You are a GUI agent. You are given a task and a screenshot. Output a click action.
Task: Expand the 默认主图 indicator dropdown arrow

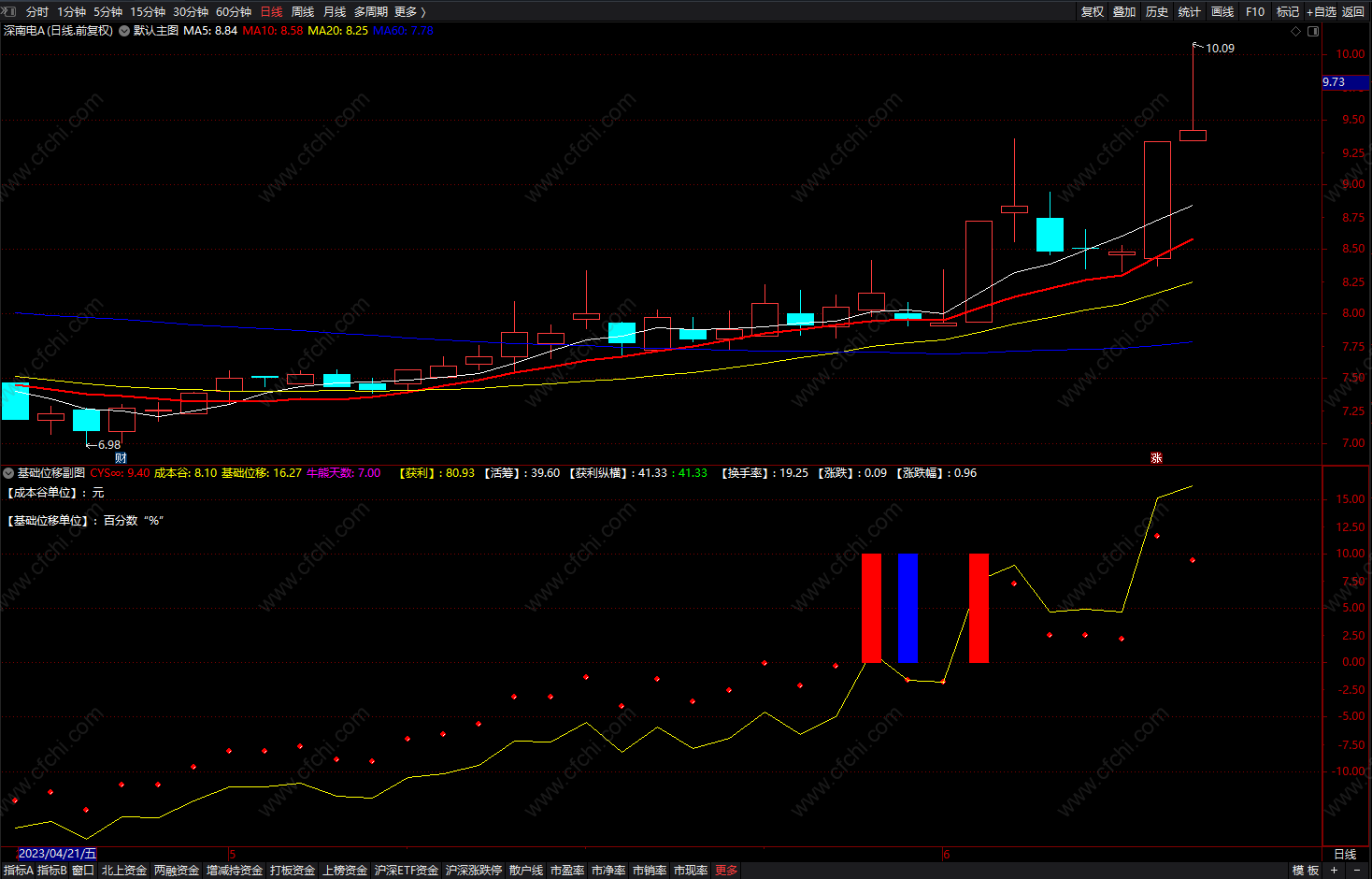tap(124, 31)
